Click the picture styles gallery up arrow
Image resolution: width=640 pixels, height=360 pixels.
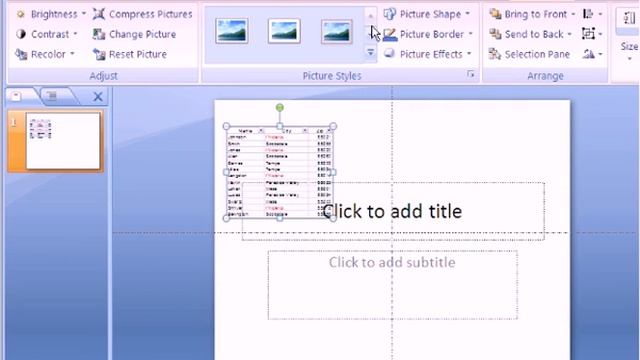coord(370,16)
